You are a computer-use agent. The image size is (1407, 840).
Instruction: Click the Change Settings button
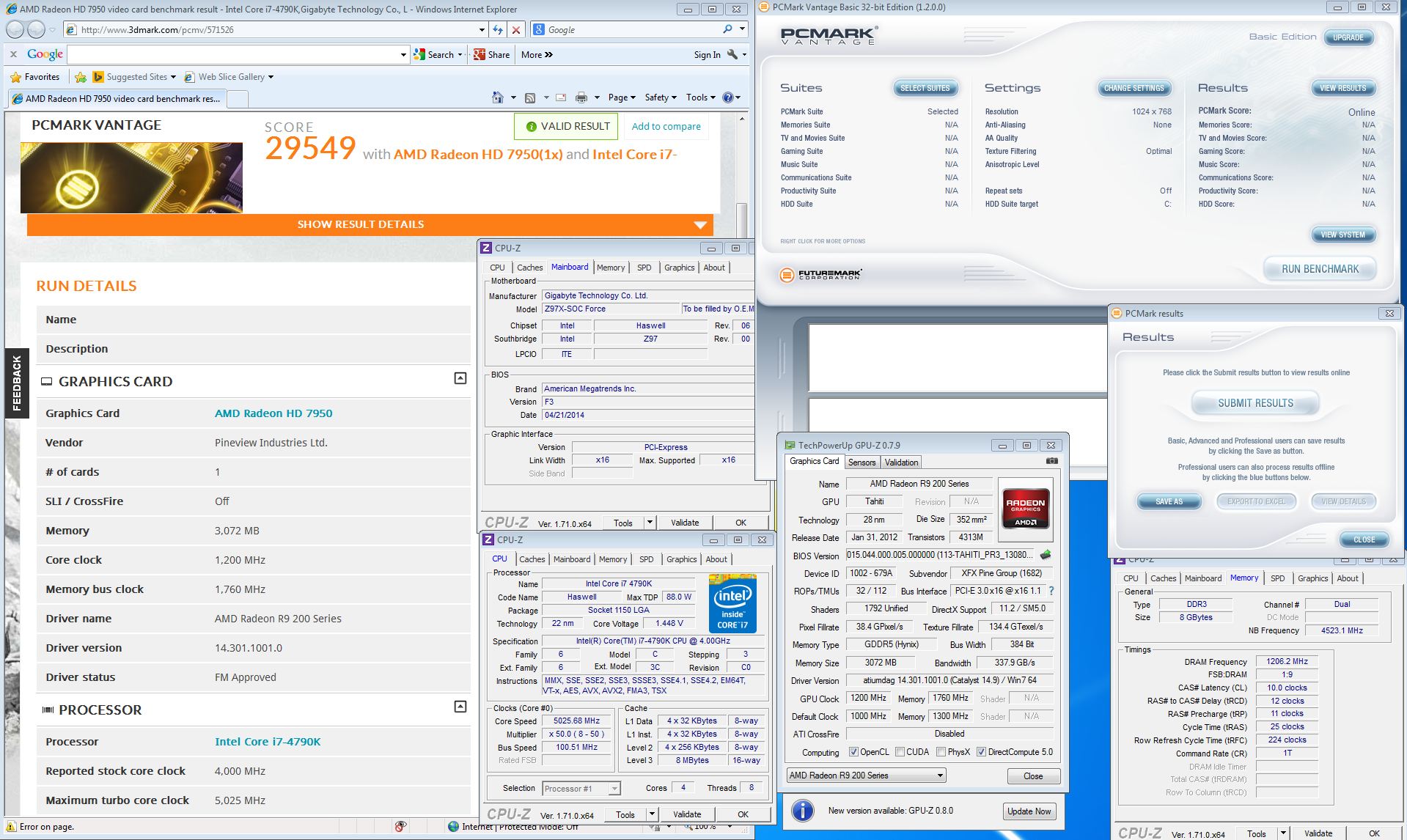coord(1134,88)
